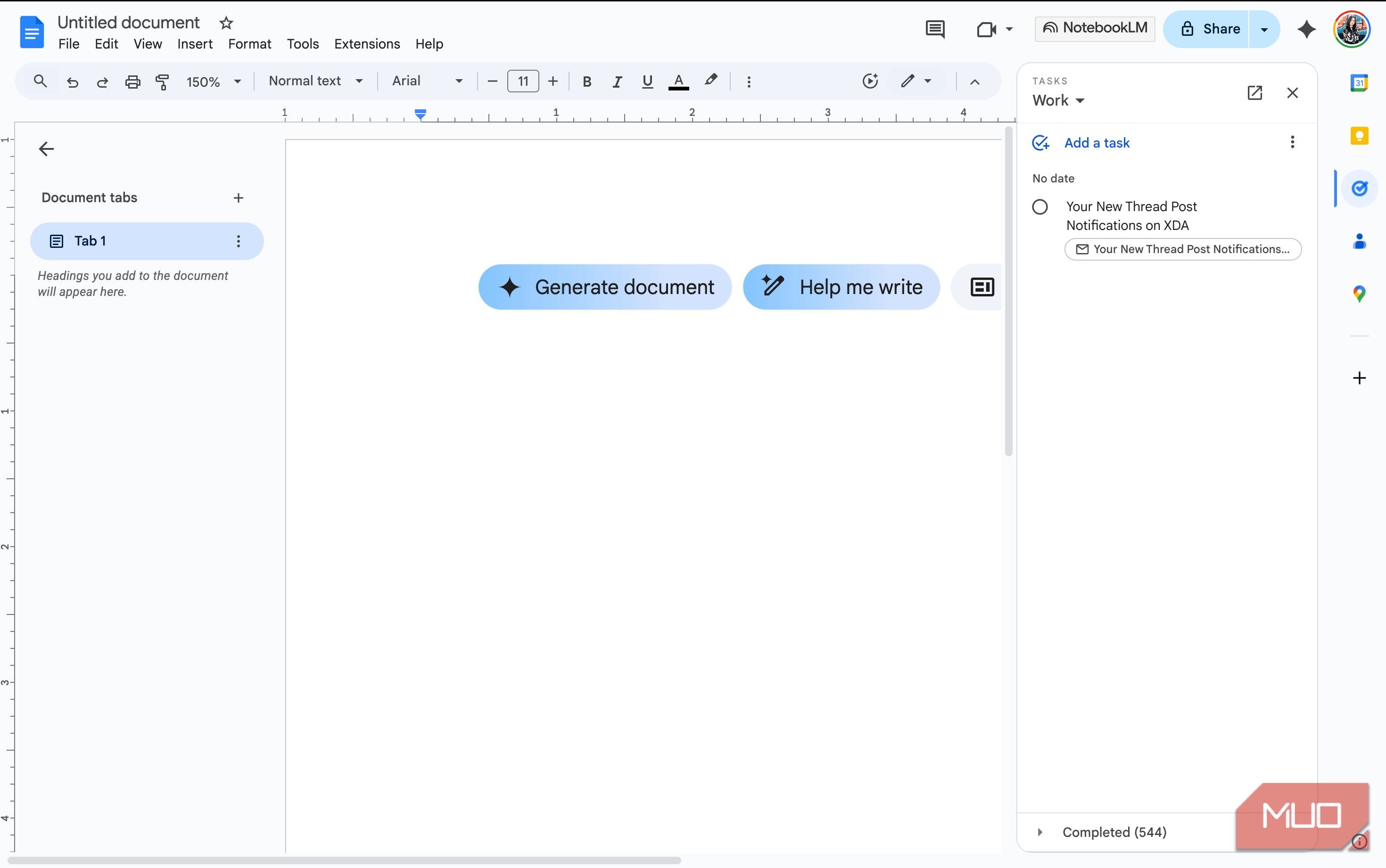The image size is (1386, 868).
Task: Open the Work task list dropdown
Action: click(x=1058, y=100)
